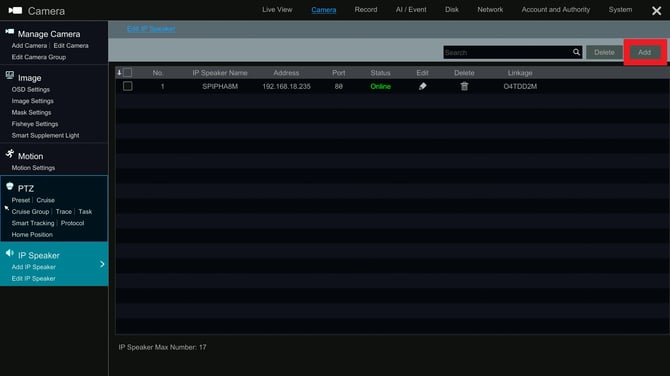Viewport: 670px width, 376px height.
Task: Click the PTZ dome camera icon
Action: point(9,186)
